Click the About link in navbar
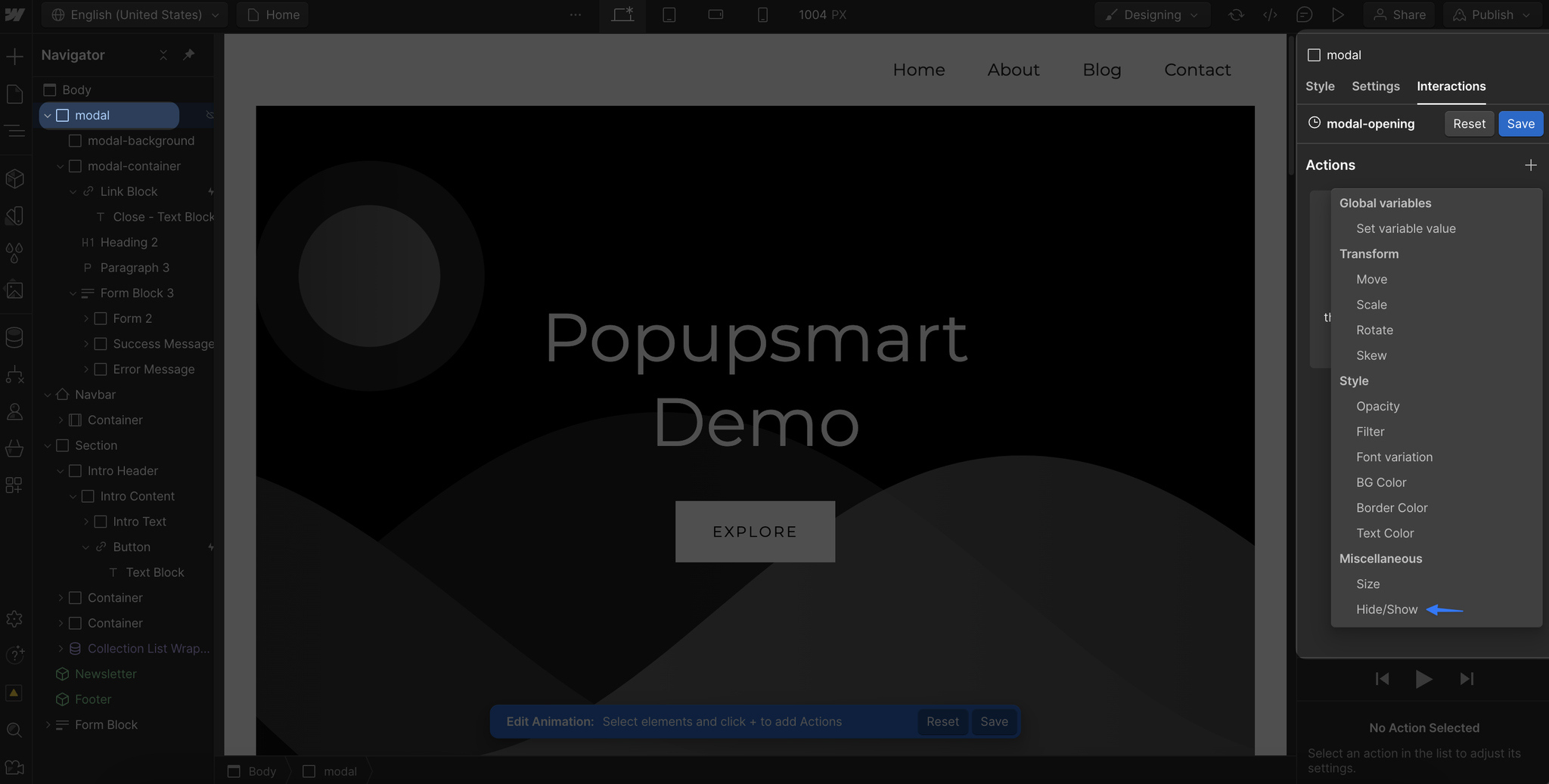 [x=1014, y=70]
